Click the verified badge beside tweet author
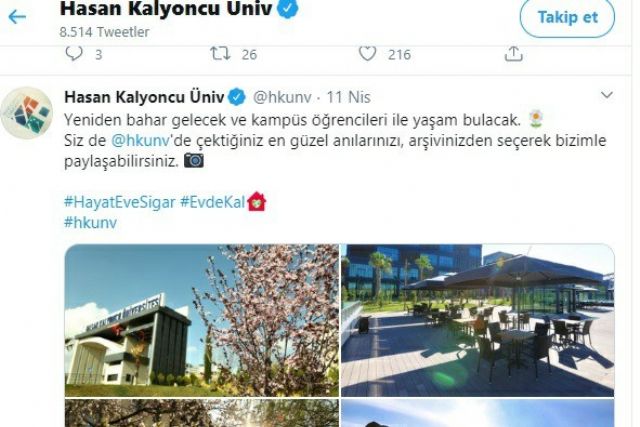 click(237, 97)
